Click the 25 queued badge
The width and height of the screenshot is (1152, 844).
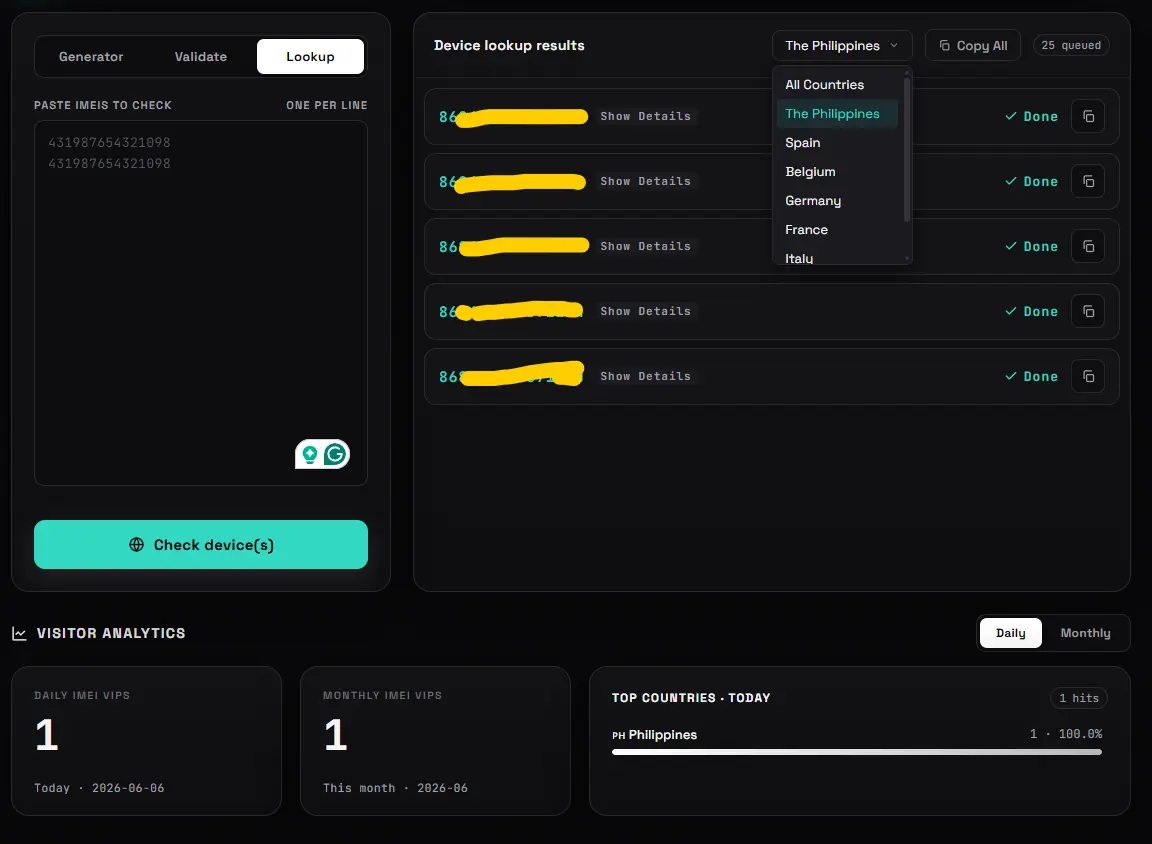pos(1070,46)
